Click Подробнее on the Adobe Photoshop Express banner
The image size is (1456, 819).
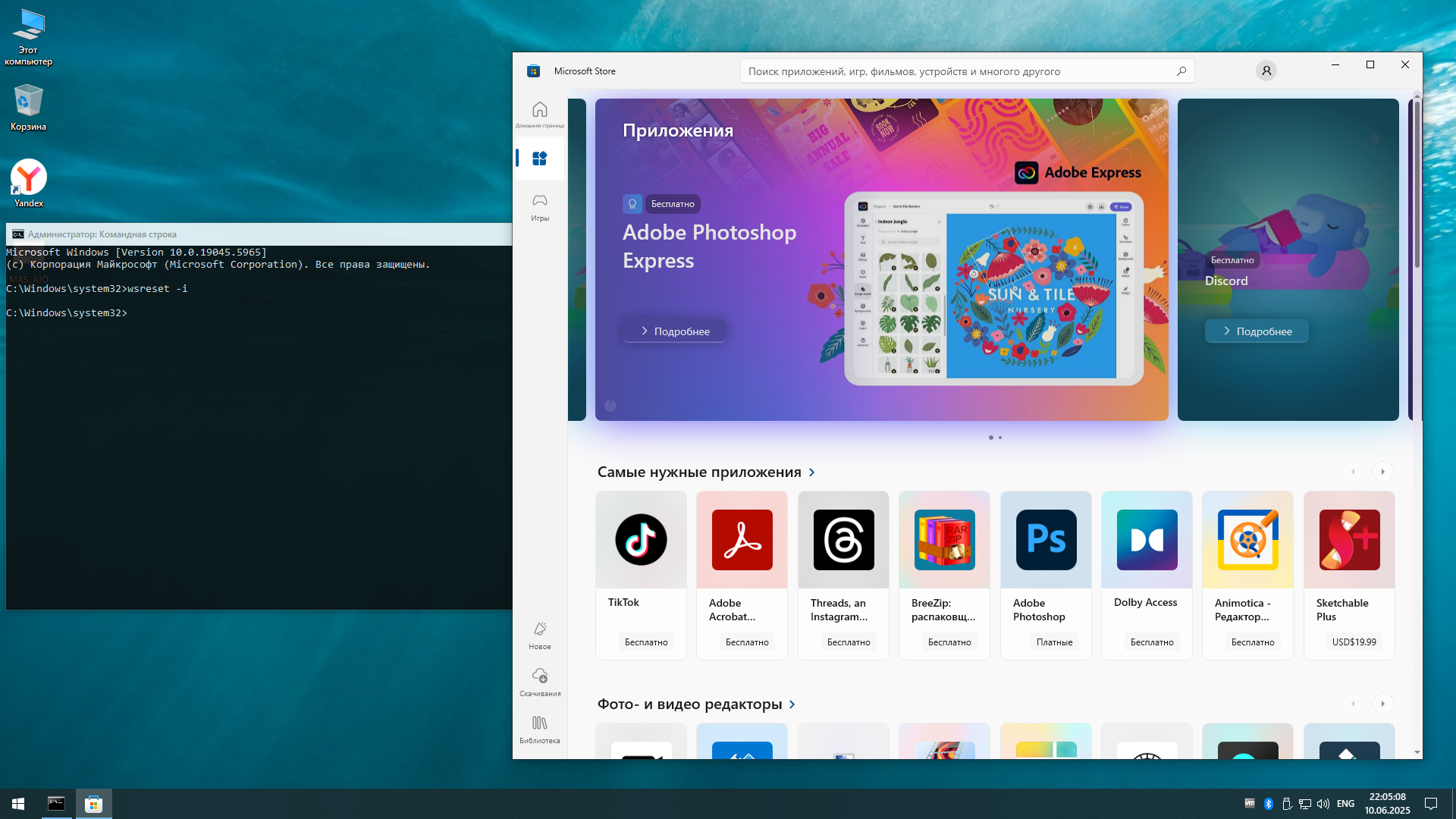coord(673,331)
